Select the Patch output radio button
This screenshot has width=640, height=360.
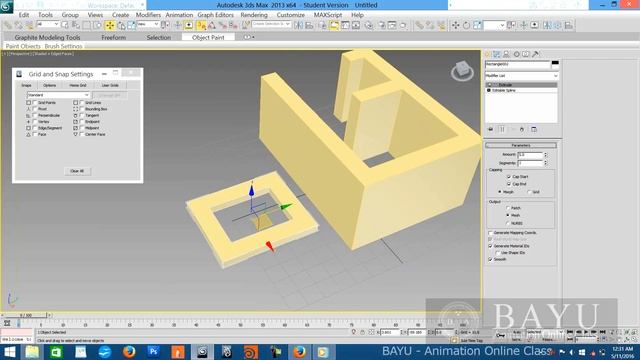pos(508,208)
